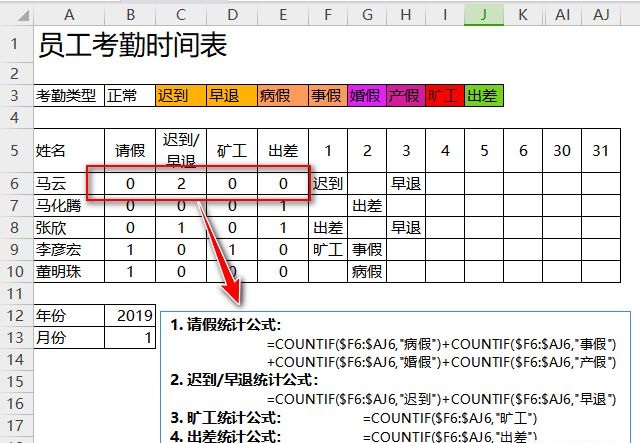The height and width of the screenshot is (443, 640).
Task: Select row 5 header
Action: (15, 150)
